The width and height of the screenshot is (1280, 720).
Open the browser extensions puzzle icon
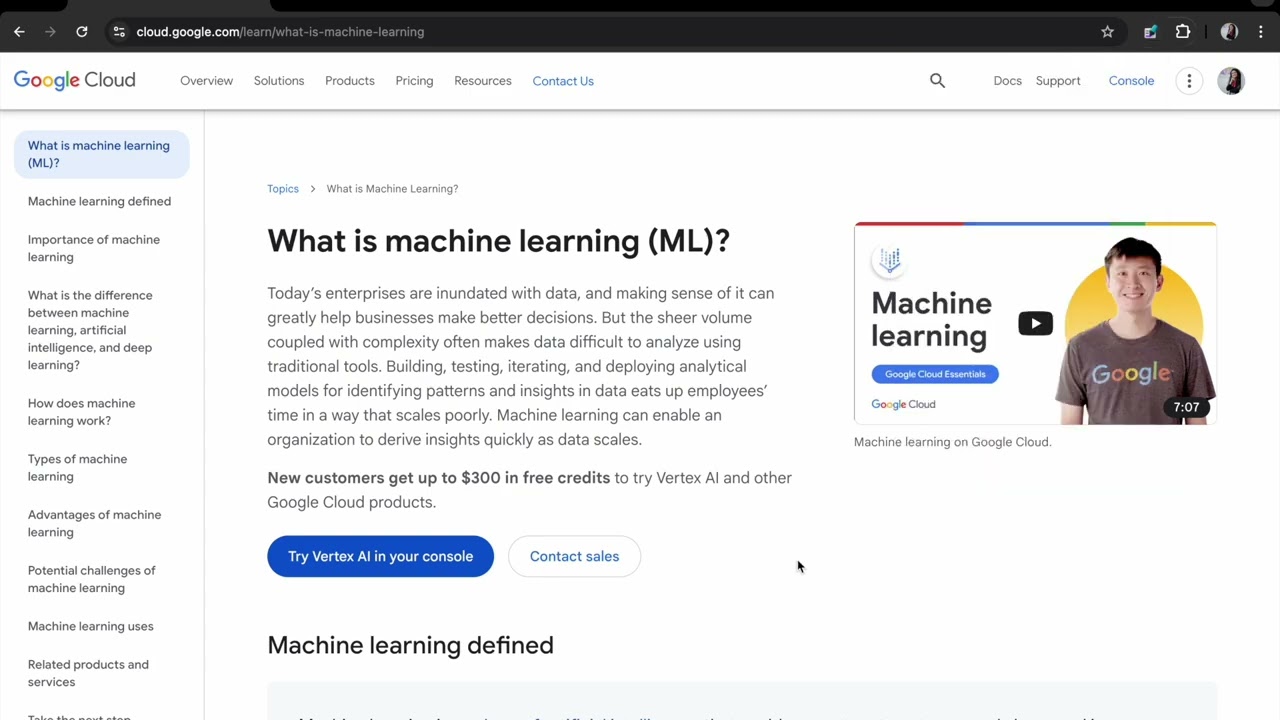pyautogui.click(x=1183, y=32)
